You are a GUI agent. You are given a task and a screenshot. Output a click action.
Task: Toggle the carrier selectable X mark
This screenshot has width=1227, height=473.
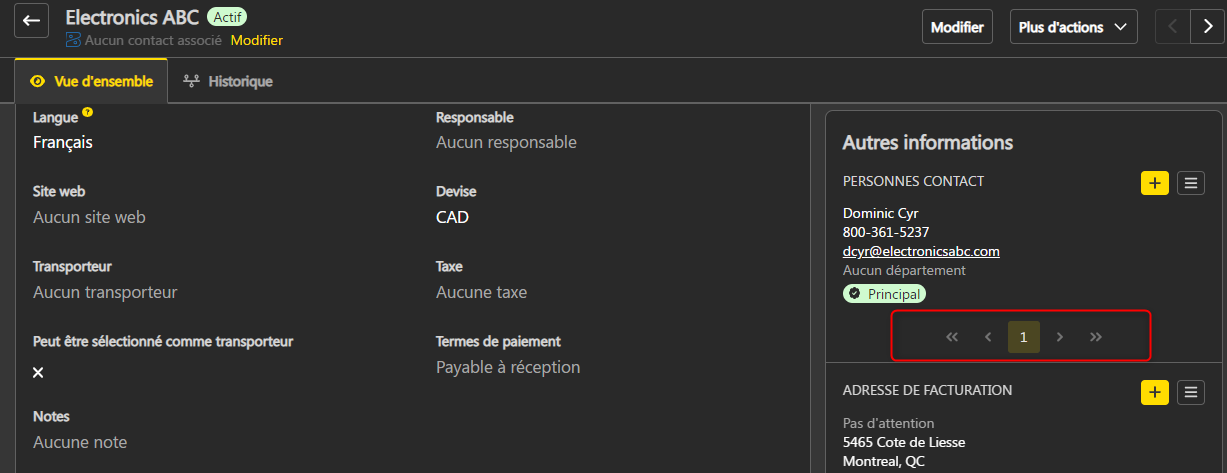coord(38,372)
